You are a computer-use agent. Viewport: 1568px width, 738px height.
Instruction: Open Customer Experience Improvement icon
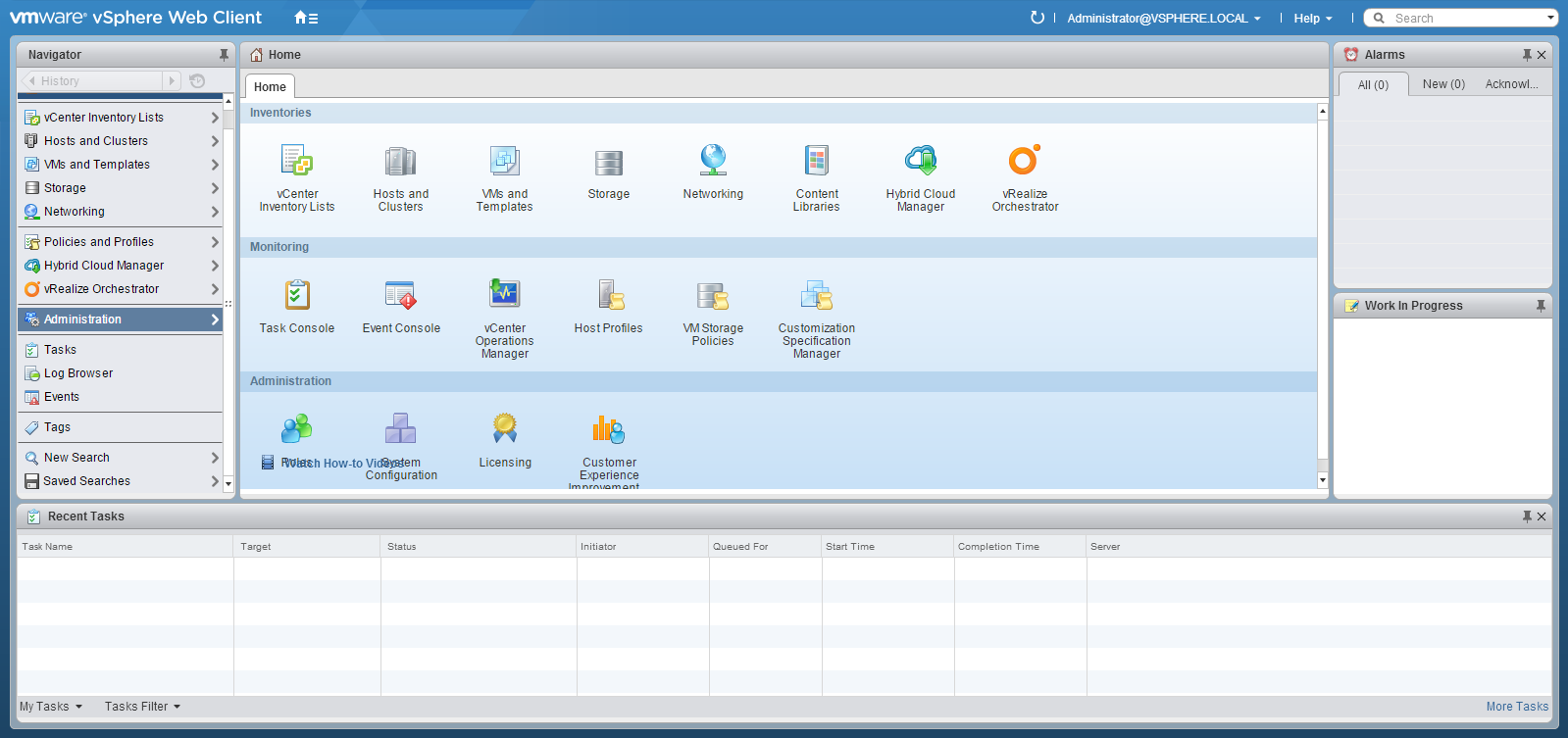(609, 428)
